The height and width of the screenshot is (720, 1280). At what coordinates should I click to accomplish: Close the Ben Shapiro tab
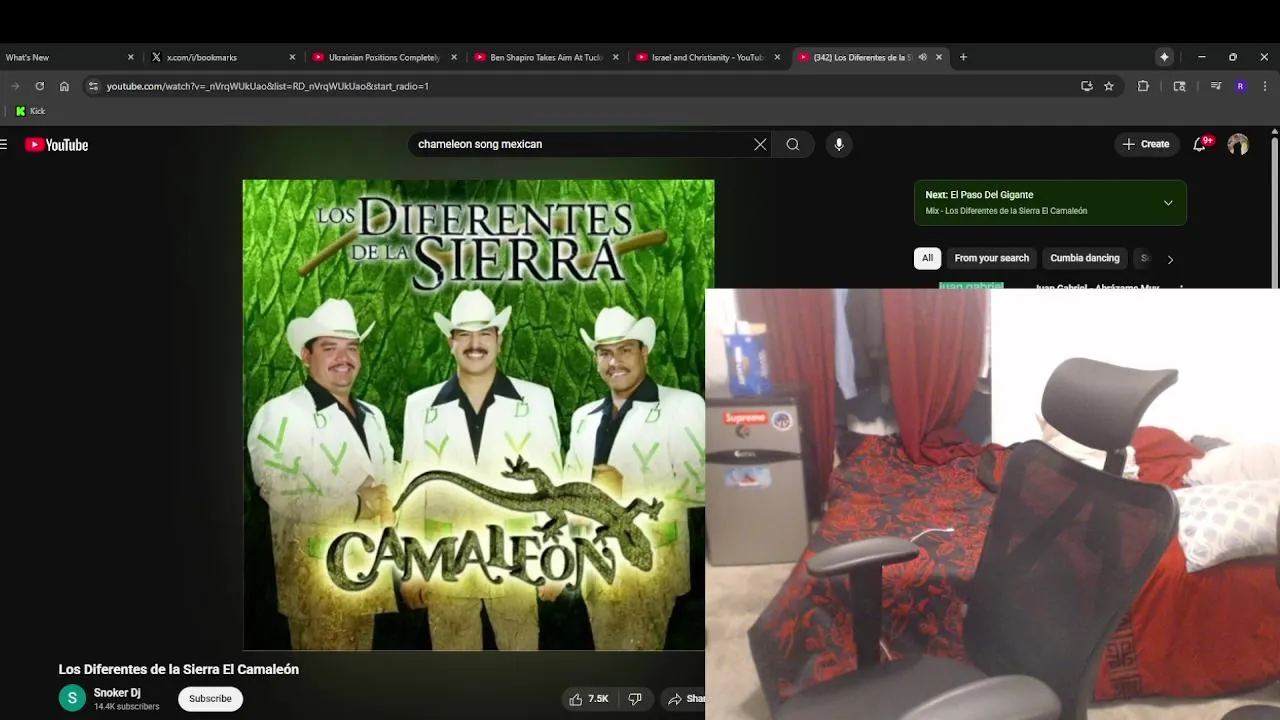[x=616, y=57]
